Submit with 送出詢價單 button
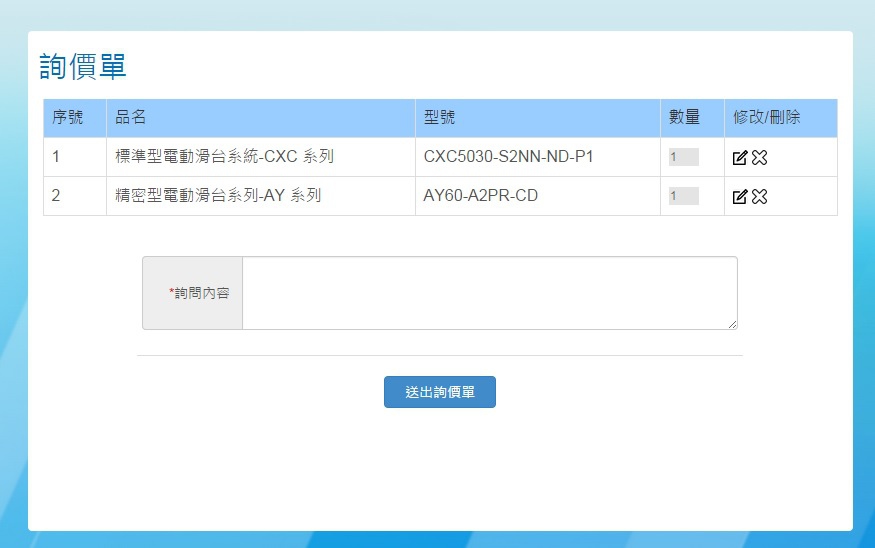 (440, 392)
